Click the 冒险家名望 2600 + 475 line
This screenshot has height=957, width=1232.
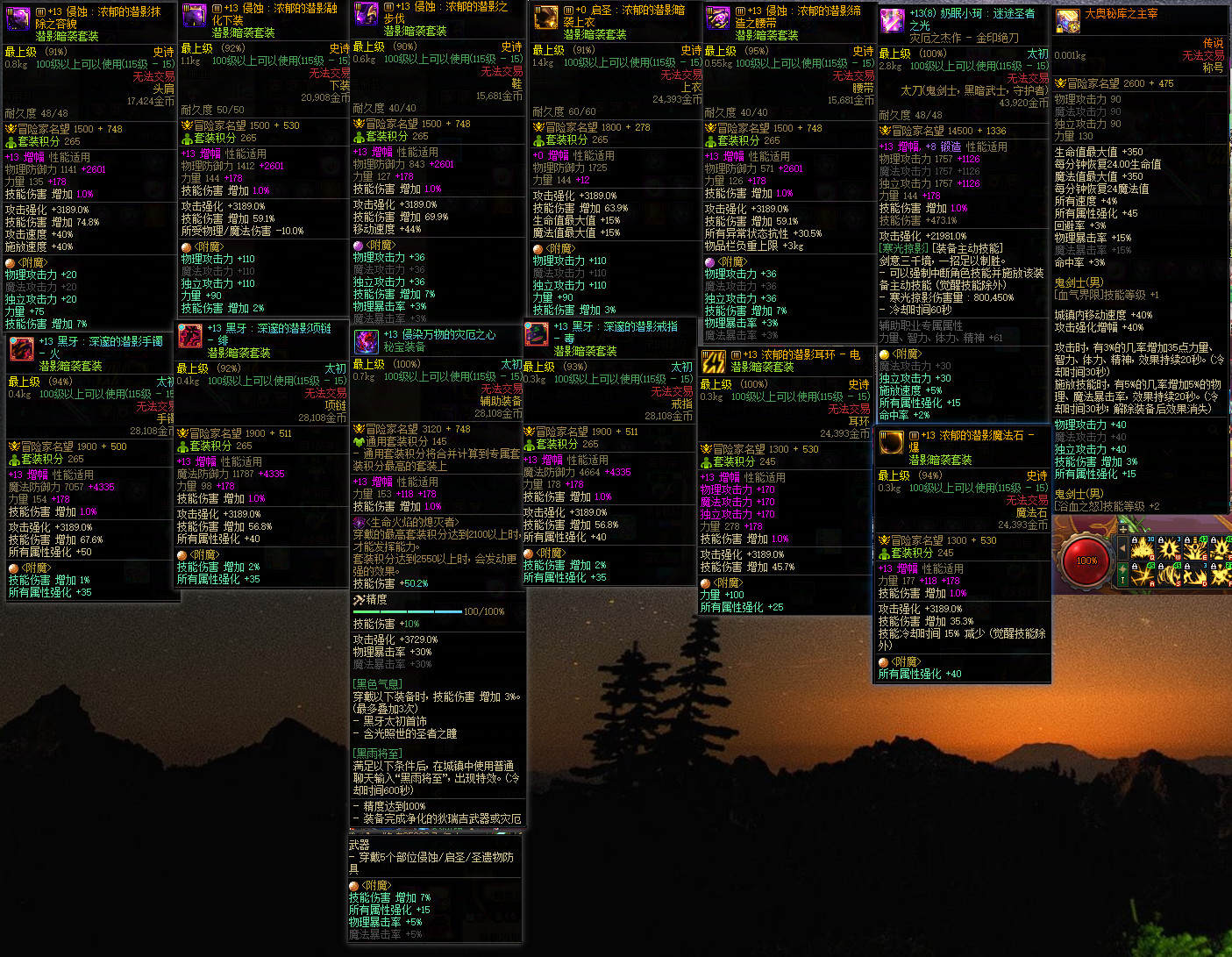1114,83
